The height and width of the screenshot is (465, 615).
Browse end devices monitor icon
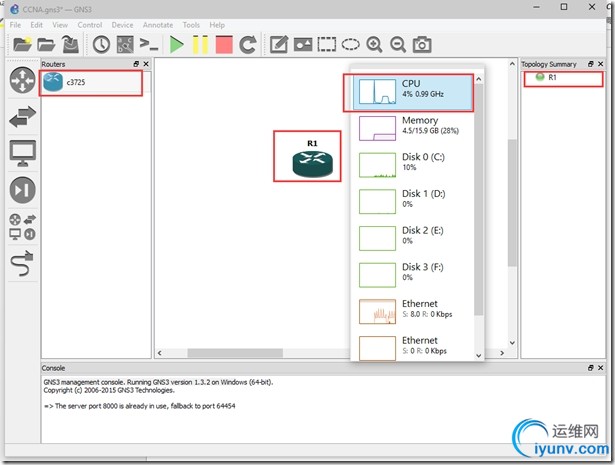[22, 153]
